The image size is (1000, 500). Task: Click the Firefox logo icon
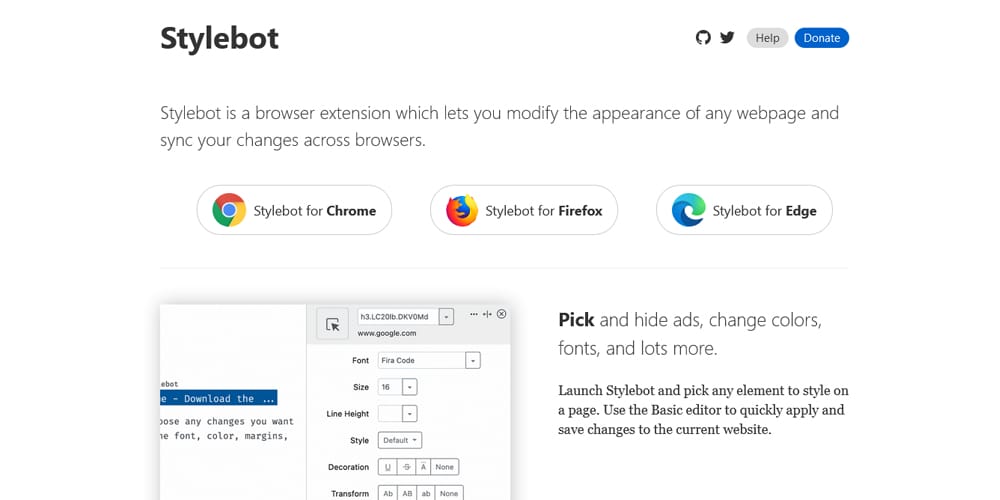click(x=462, y=210)
